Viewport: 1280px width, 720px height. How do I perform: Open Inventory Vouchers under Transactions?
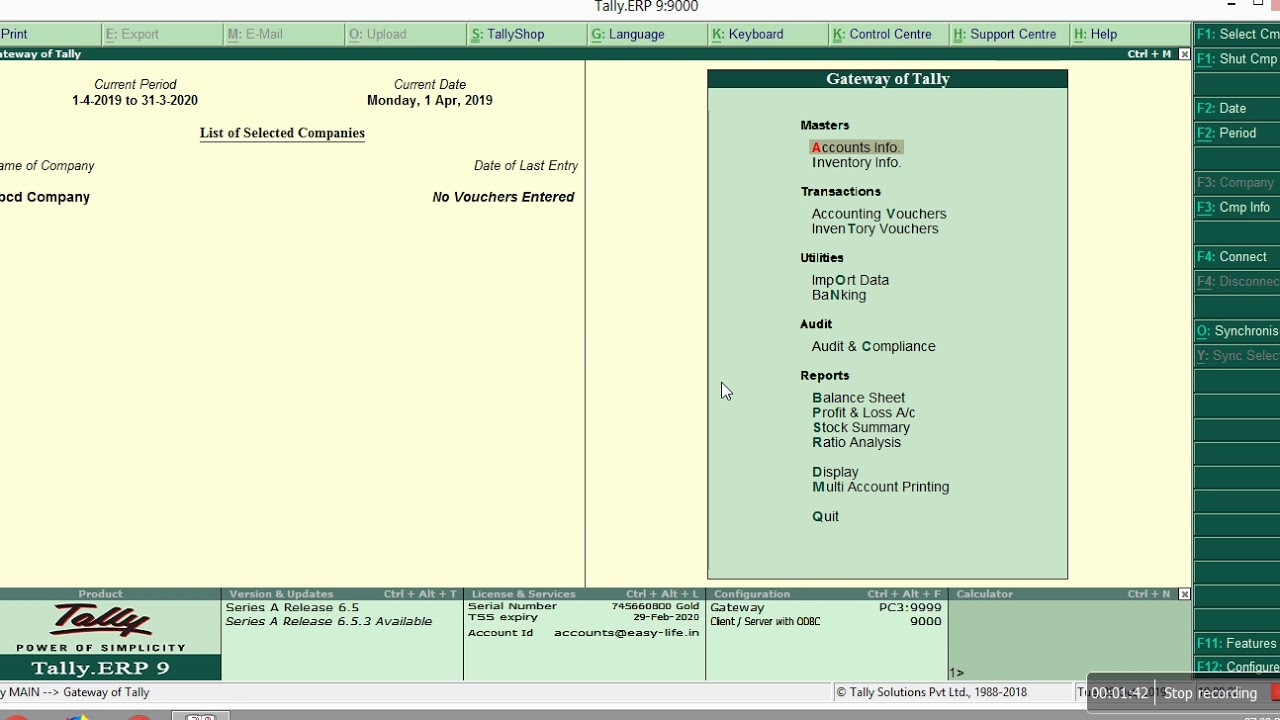[875, 229]
